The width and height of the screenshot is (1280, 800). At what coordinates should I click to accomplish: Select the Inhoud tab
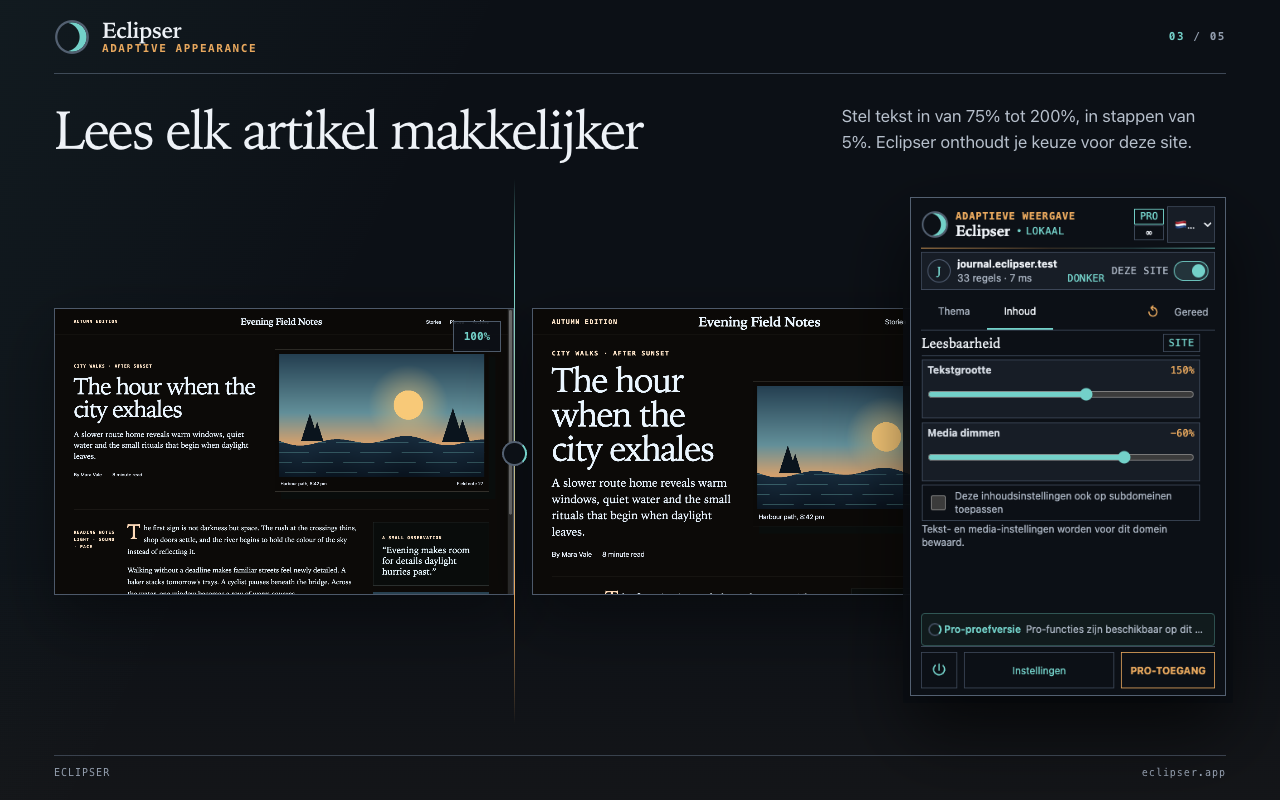click(x=1020, y=312)
